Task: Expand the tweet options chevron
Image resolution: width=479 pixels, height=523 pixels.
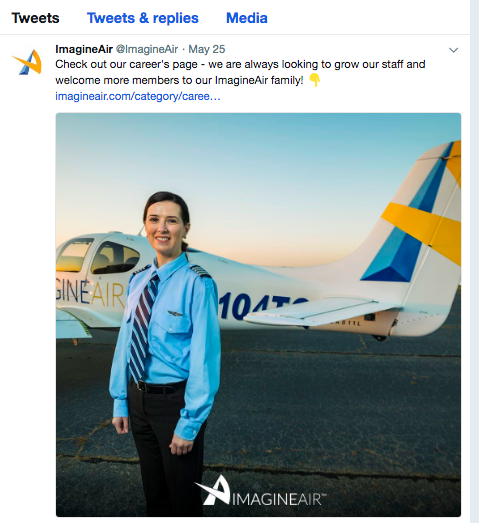Action: click(453, 50)
